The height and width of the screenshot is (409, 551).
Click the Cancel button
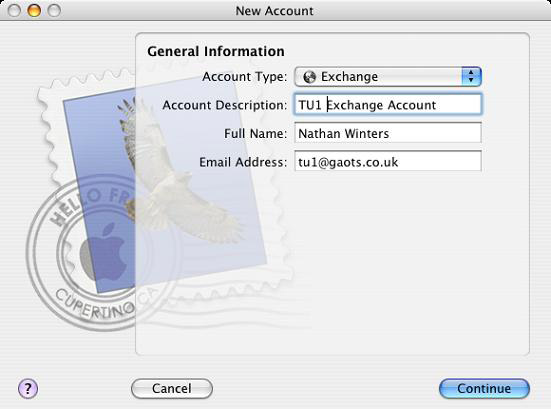point(172,389)
